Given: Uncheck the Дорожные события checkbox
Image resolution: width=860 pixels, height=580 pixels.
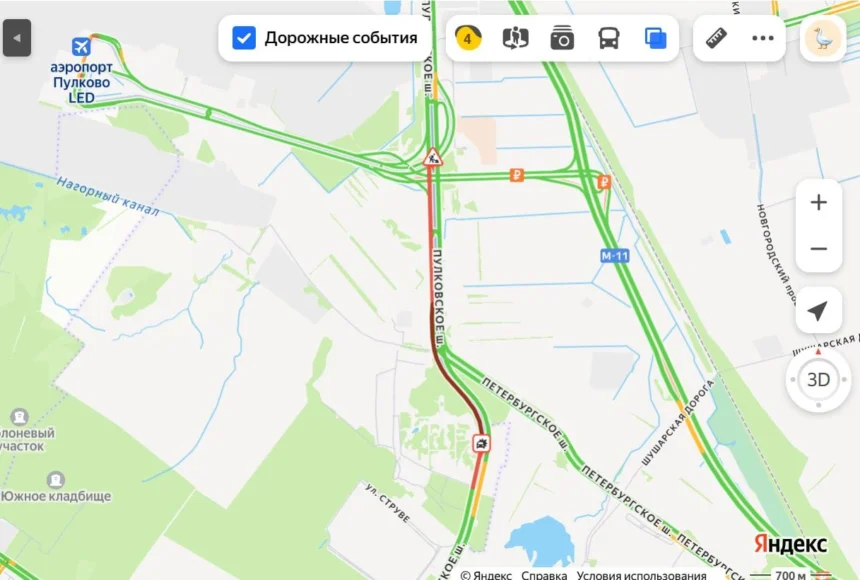Looking at the screenshot, I should coord(244,38).
